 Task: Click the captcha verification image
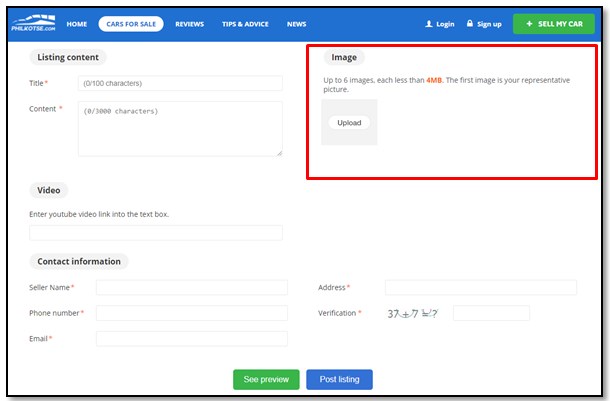(413, 313)
